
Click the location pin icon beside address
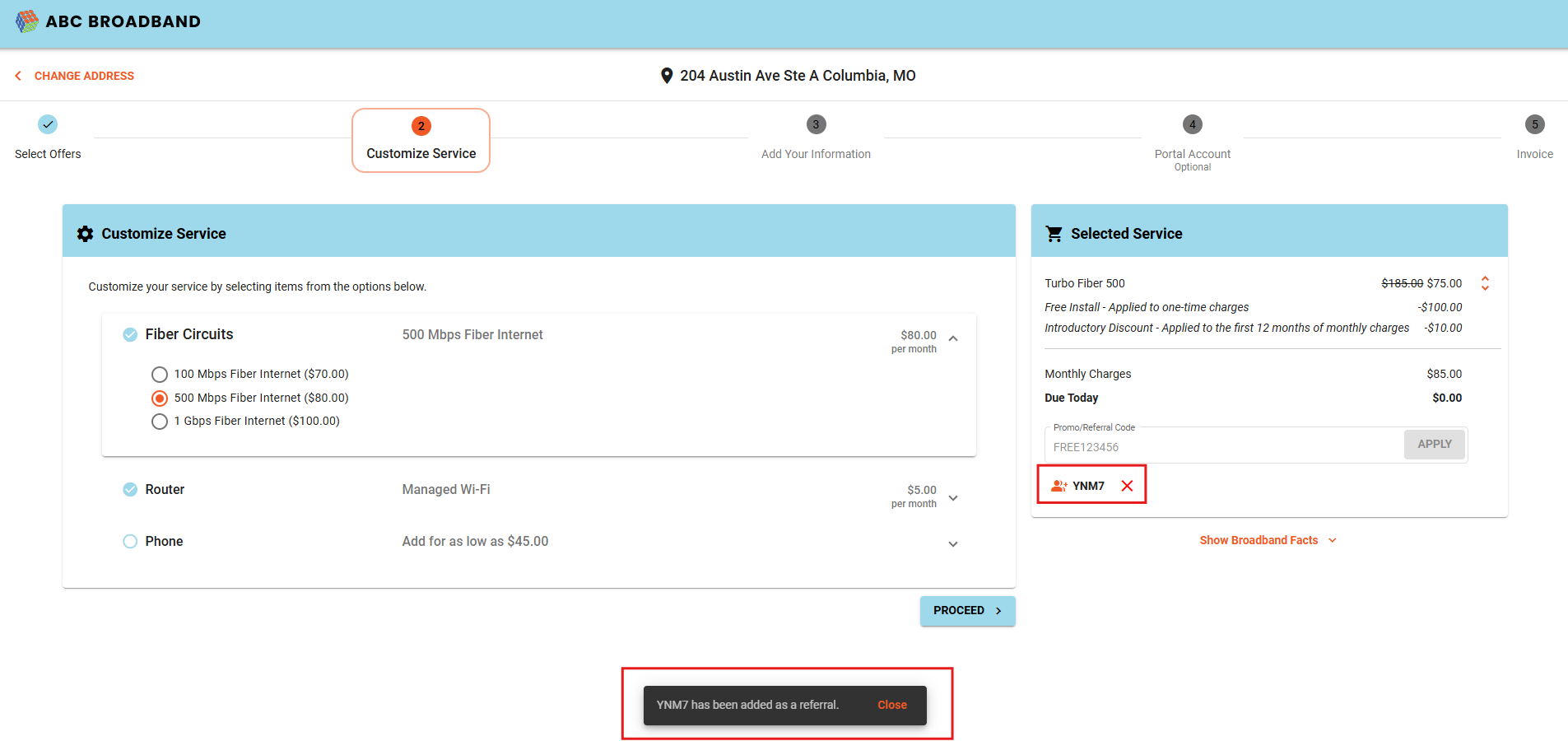[667, 76]
